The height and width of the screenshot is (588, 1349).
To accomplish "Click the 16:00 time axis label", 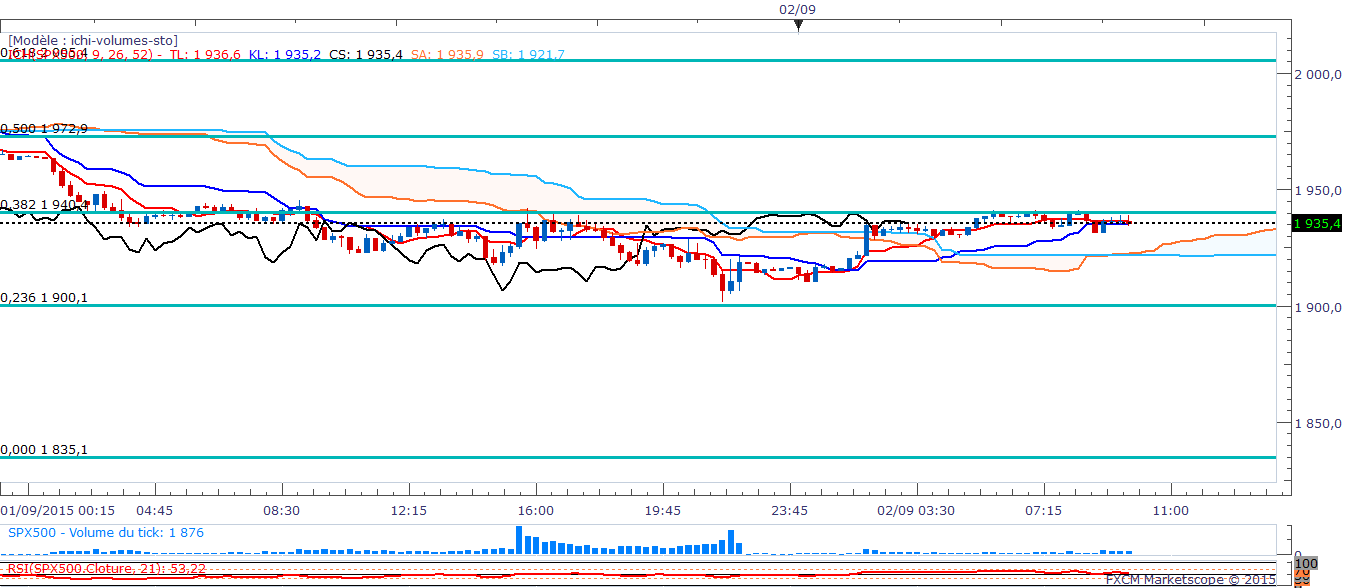I will (536, 510).
